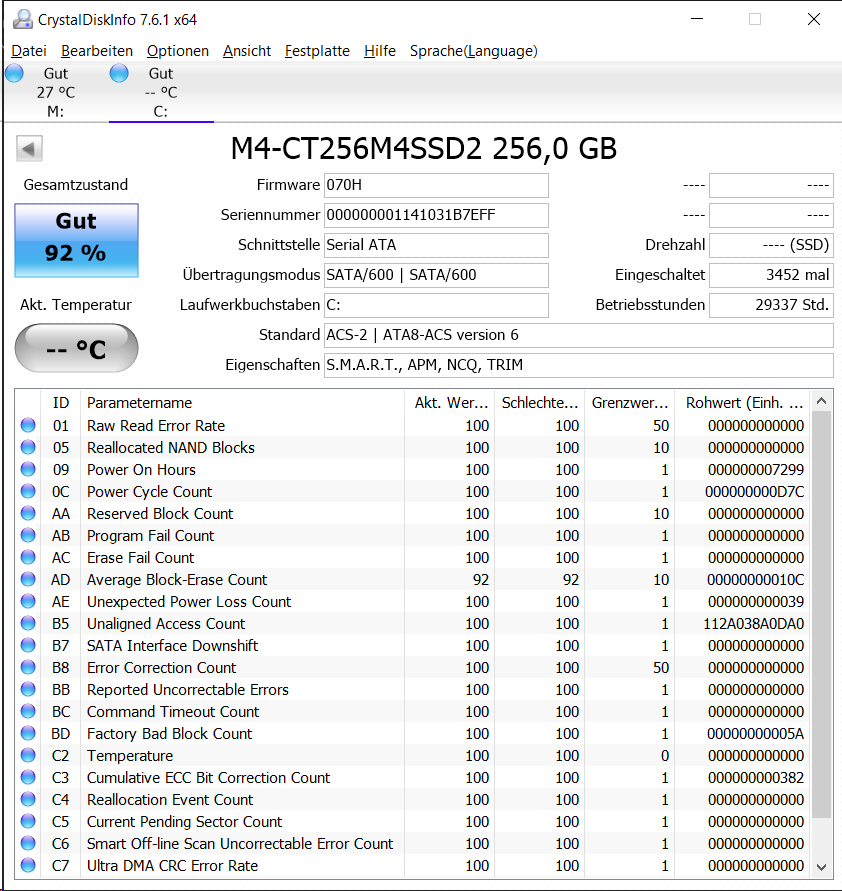Click the Schnittstelle field Serial ATA
This screenshot has height=891, width=842.
[x=436, y=245]
